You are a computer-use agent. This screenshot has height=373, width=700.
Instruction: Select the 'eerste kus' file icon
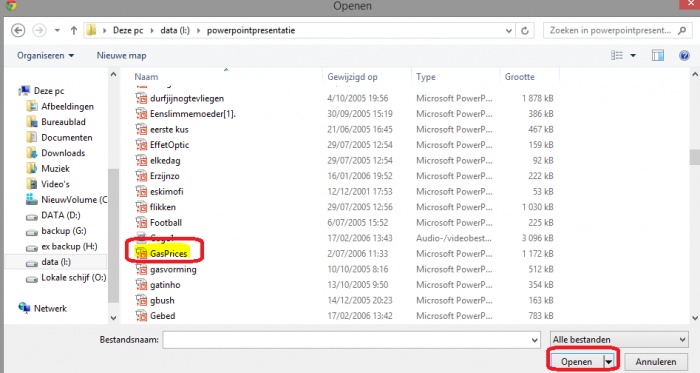(x=142, y=129)
